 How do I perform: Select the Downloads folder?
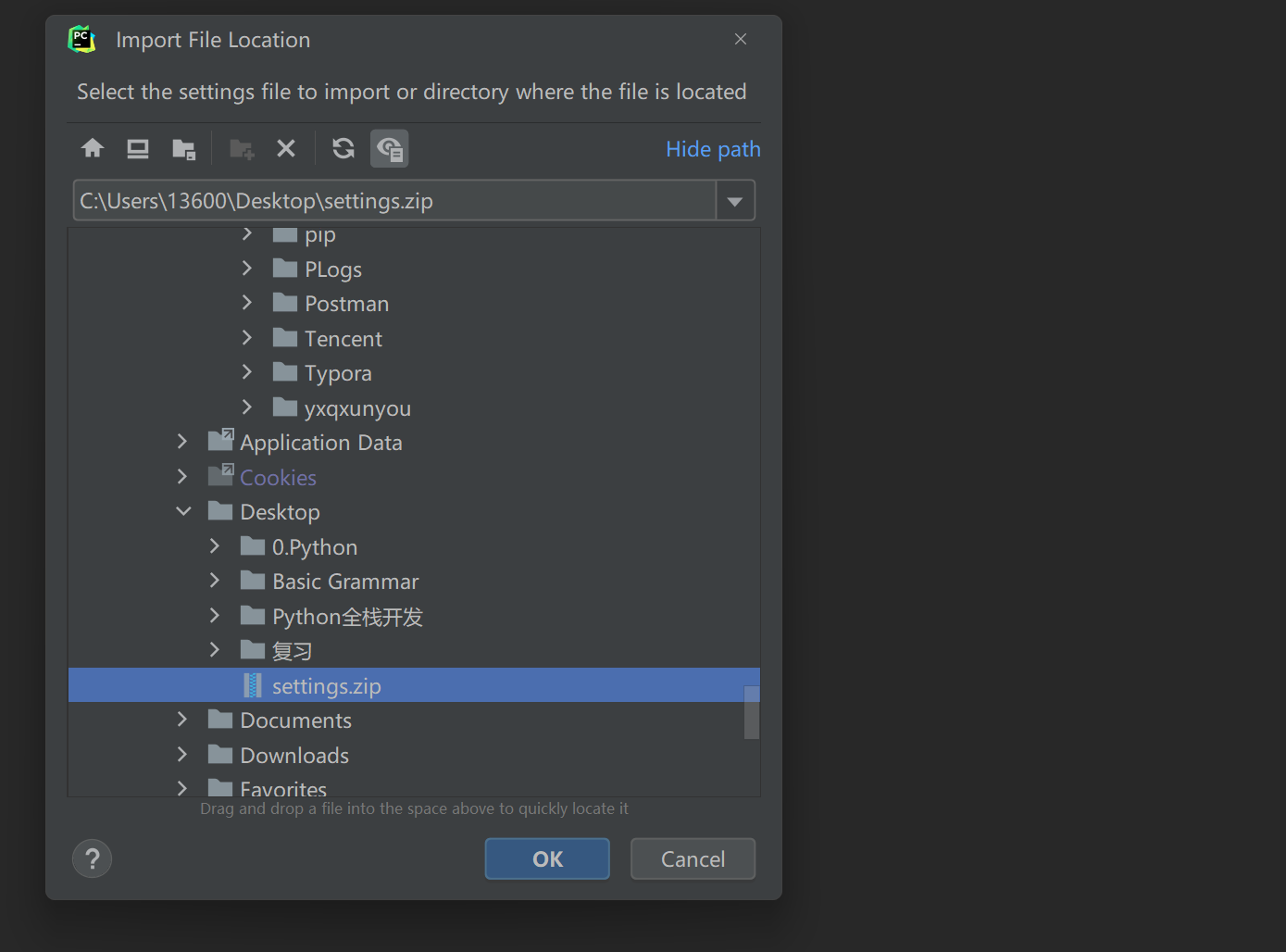coord(414,755)
